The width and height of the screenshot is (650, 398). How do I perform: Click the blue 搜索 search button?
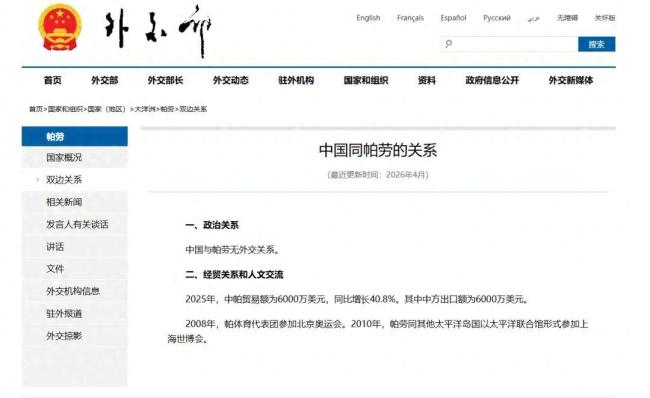click(597, 44)
